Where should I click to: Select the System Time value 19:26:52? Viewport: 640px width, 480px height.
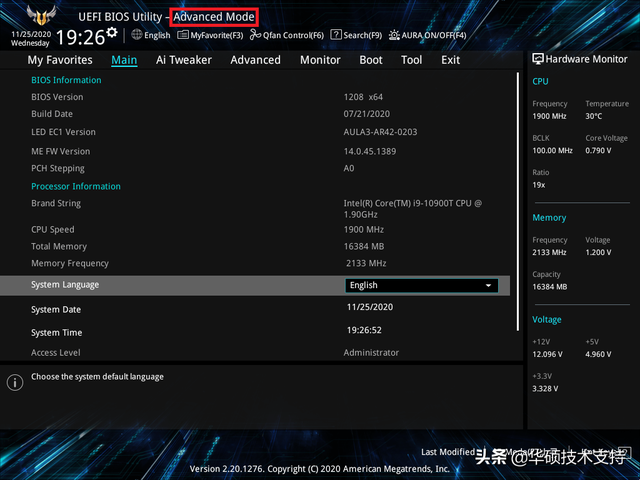point(364,330)
